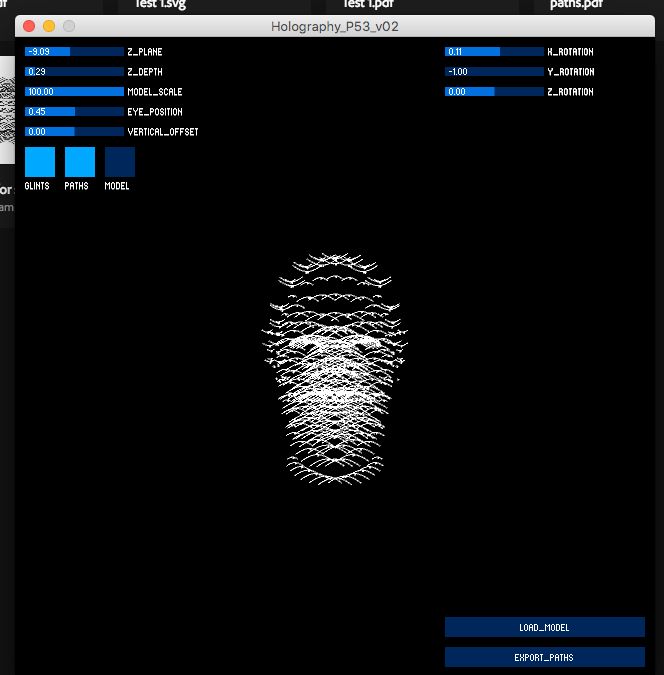664x675 pixels.
Task: Click the EYE_POSITION slider showing 0.45
Action: tap(74, 111)
